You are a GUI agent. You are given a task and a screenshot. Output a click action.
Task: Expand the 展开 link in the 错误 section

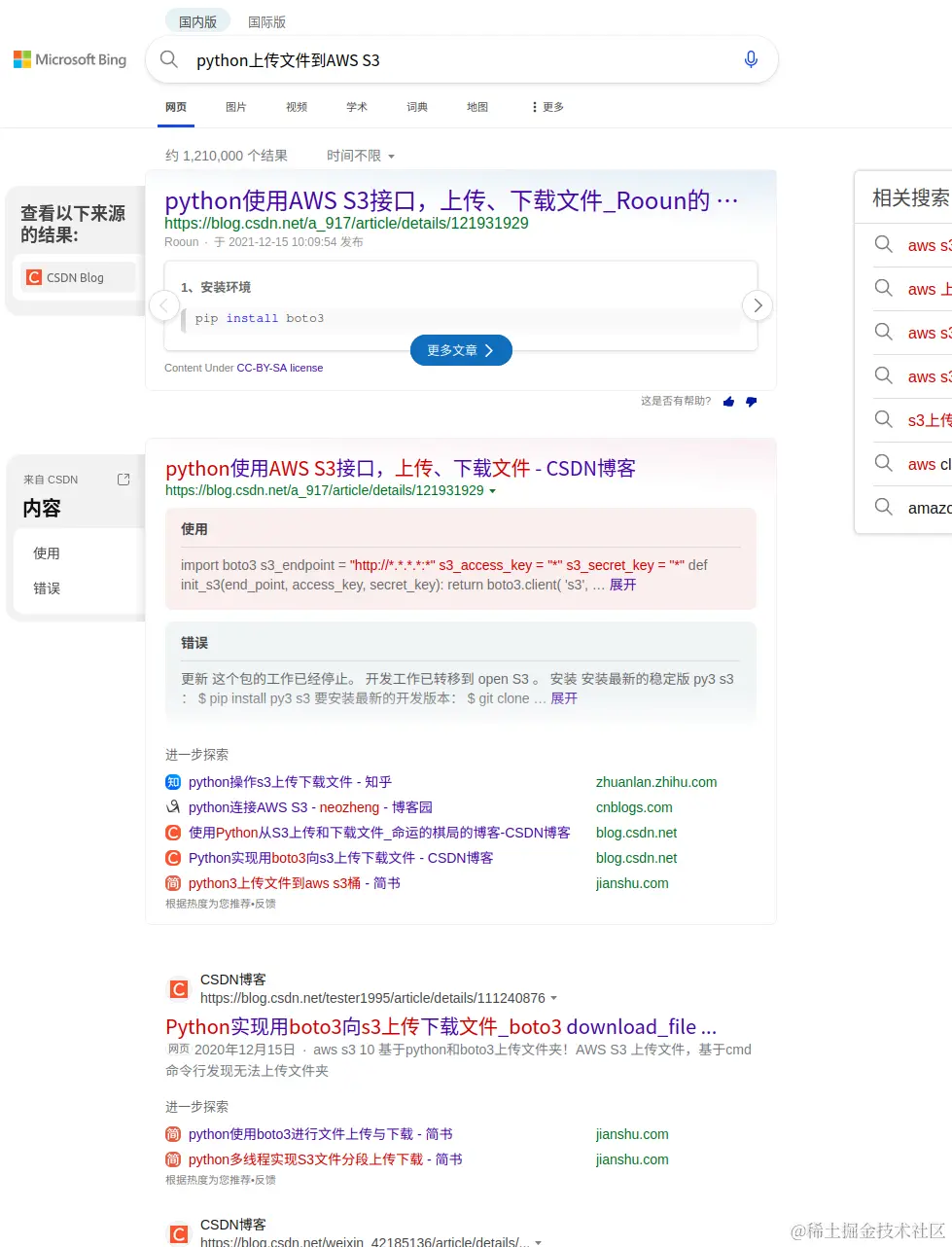(563, 698)
